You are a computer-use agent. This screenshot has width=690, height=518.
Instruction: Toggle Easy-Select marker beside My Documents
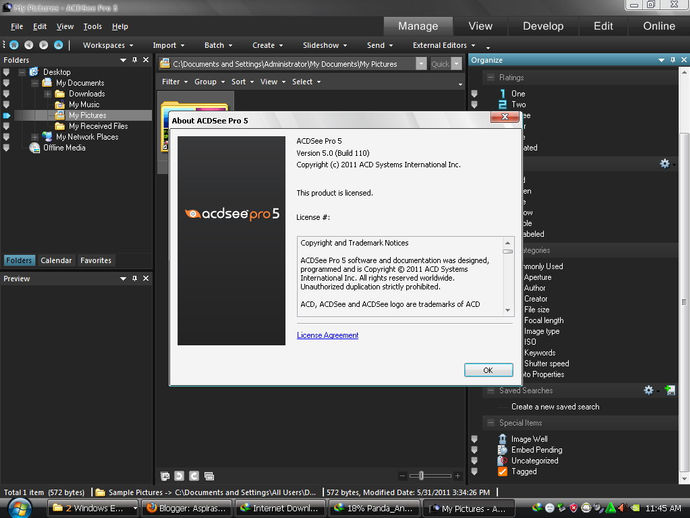6,83
